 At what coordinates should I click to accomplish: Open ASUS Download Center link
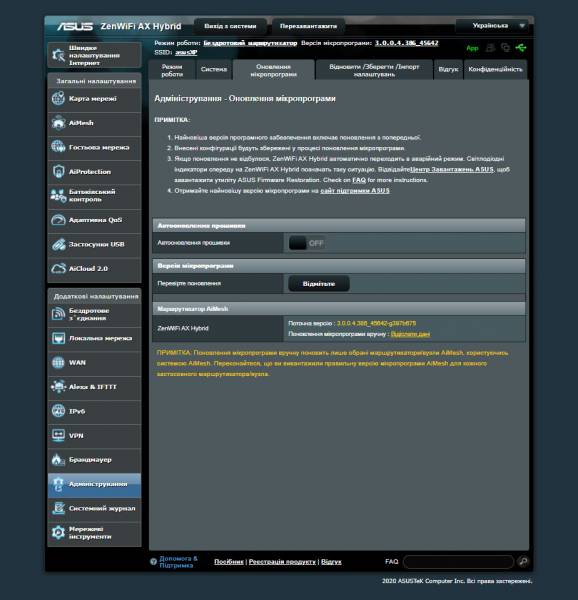(451, 169)
